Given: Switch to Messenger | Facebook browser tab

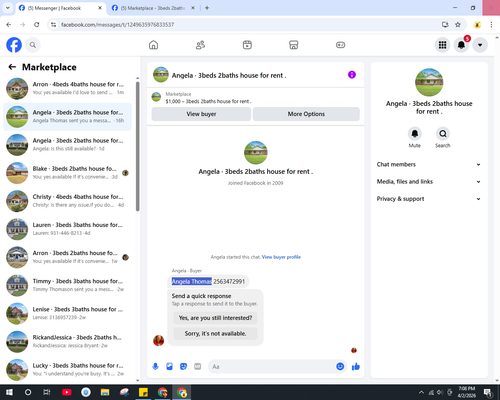Looking at the screenshot, I should pyautogui.click(x=60, y=8).
